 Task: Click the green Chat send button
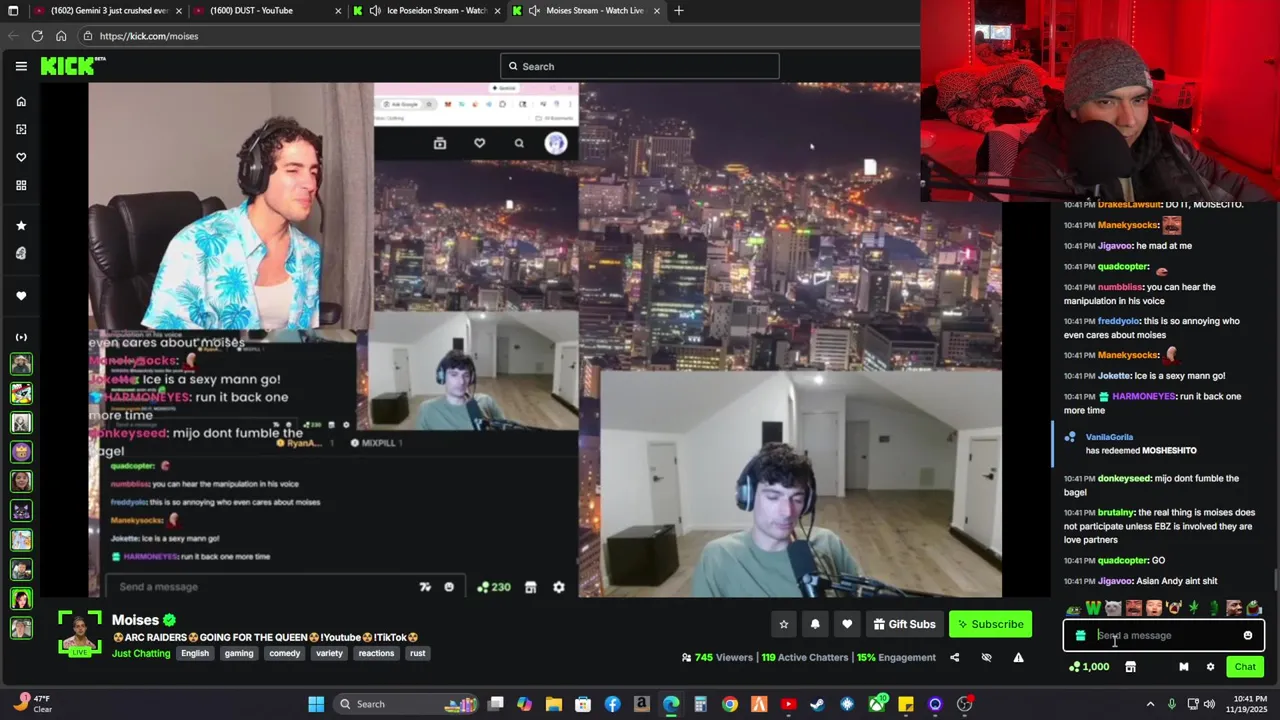pyautogui.click(x=1245, y=667)
